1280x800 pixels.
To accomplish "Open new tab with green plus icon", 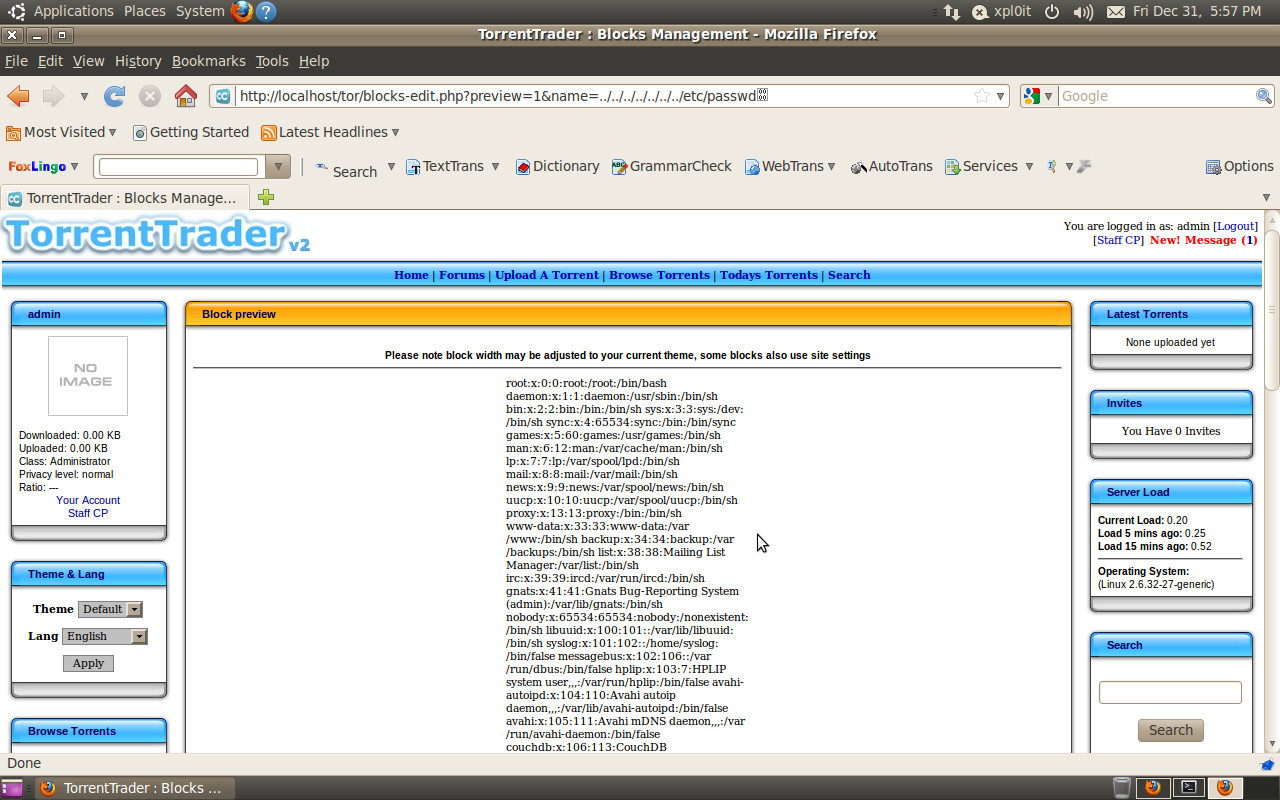I will [266, 197].
